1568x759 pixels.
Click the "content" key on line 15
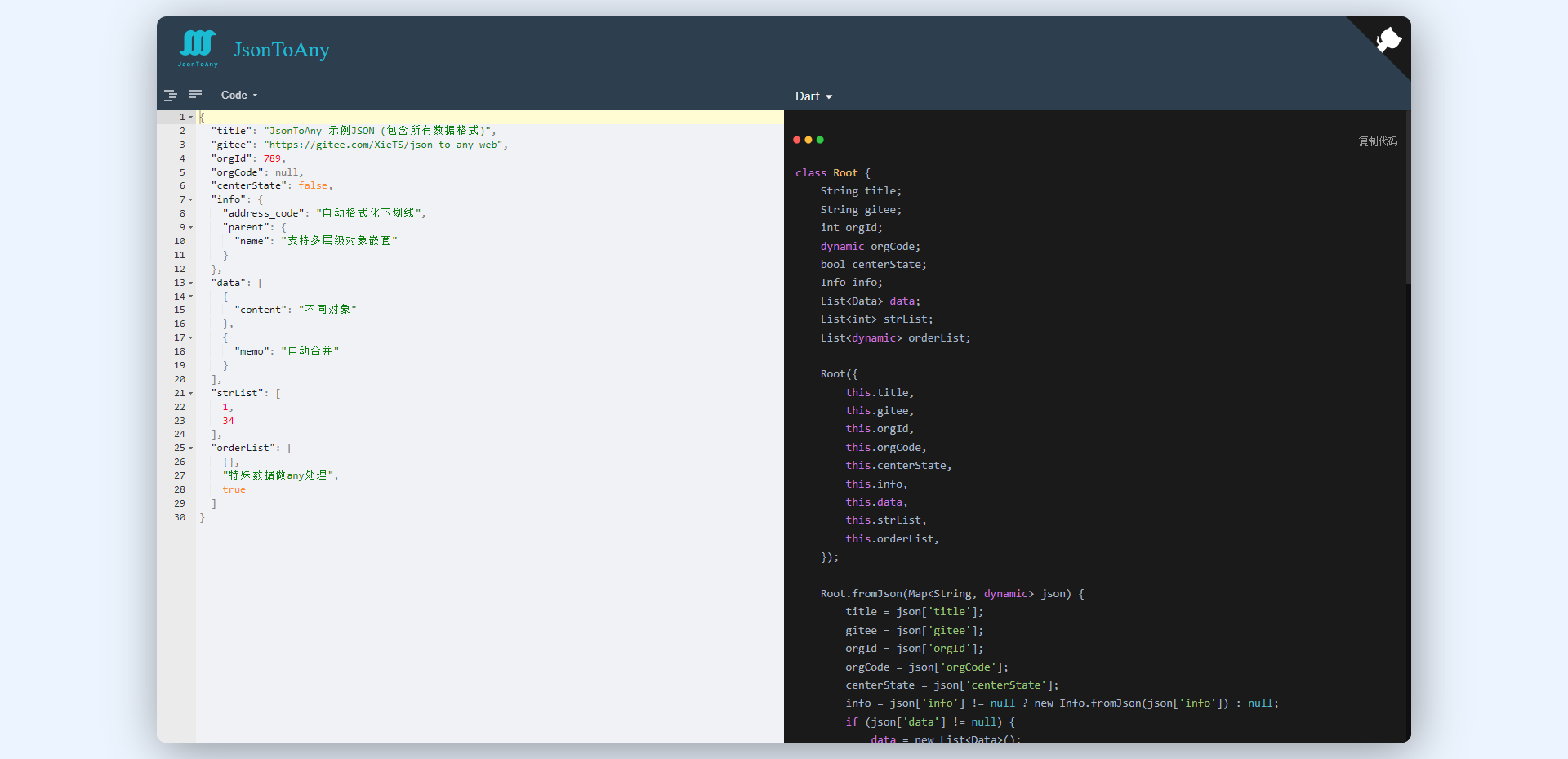(261, 310)
